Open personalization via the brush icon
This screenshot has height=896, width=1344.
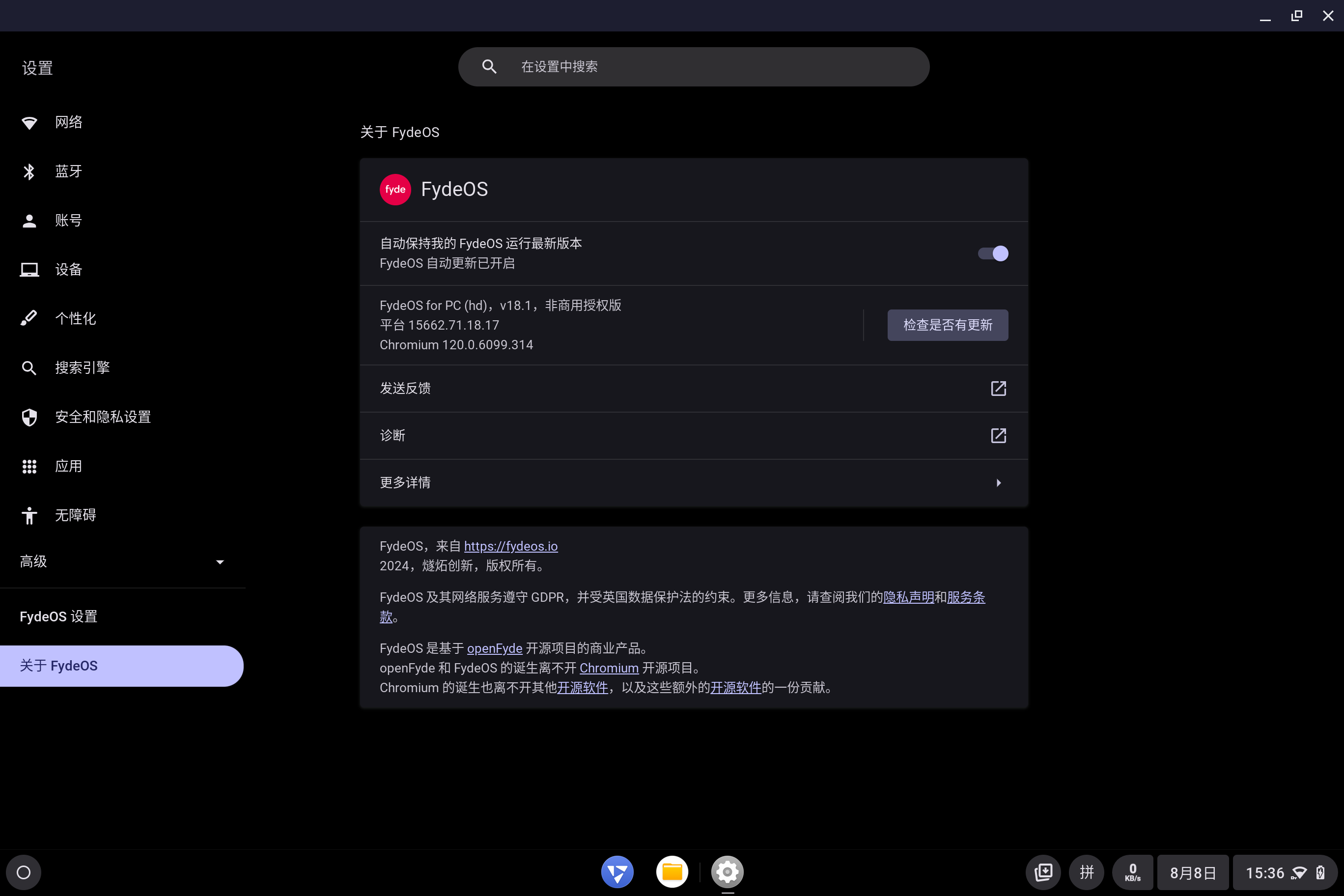(29, 318)
